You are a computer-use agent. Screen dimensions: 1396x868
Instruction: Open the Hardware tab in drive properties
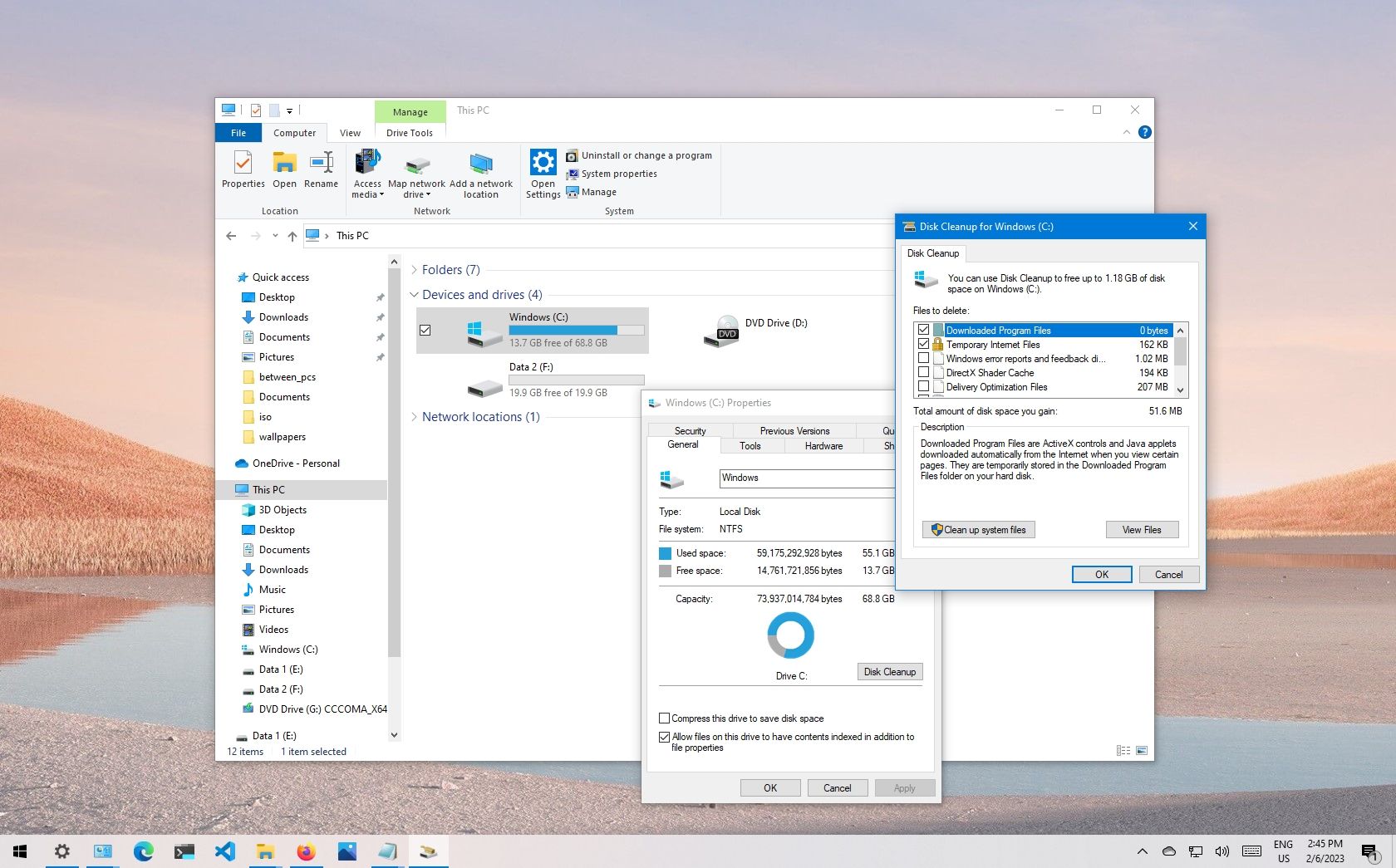pos(823,446)
